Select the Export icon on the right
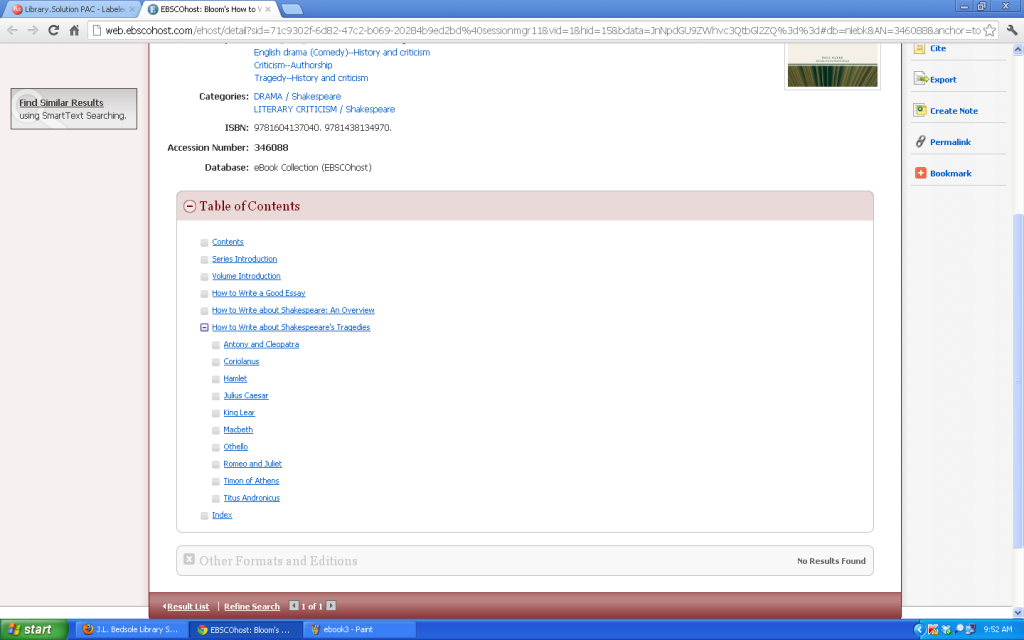This screenshot has width=1024, height=640. pos(921,79)
